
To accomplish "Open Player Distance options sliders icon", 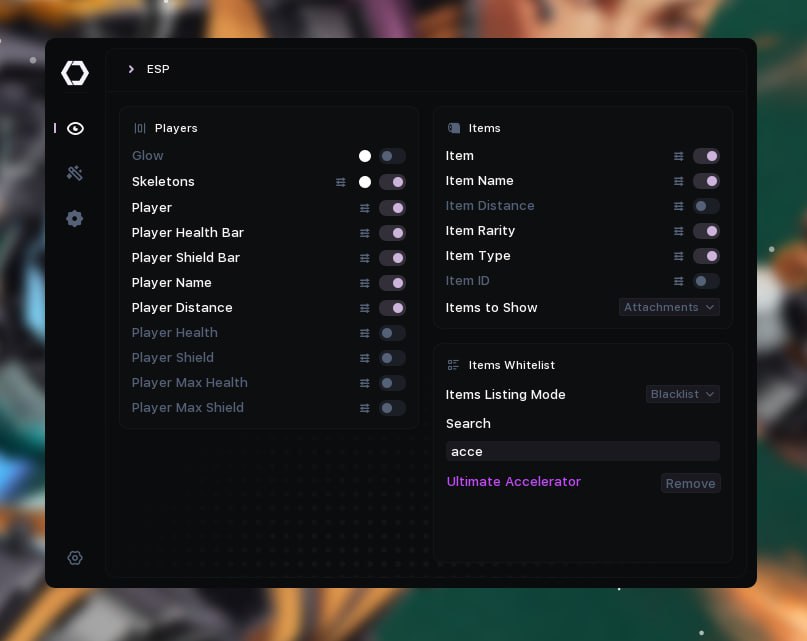I will pyautogui.click(x=365, y=308).
